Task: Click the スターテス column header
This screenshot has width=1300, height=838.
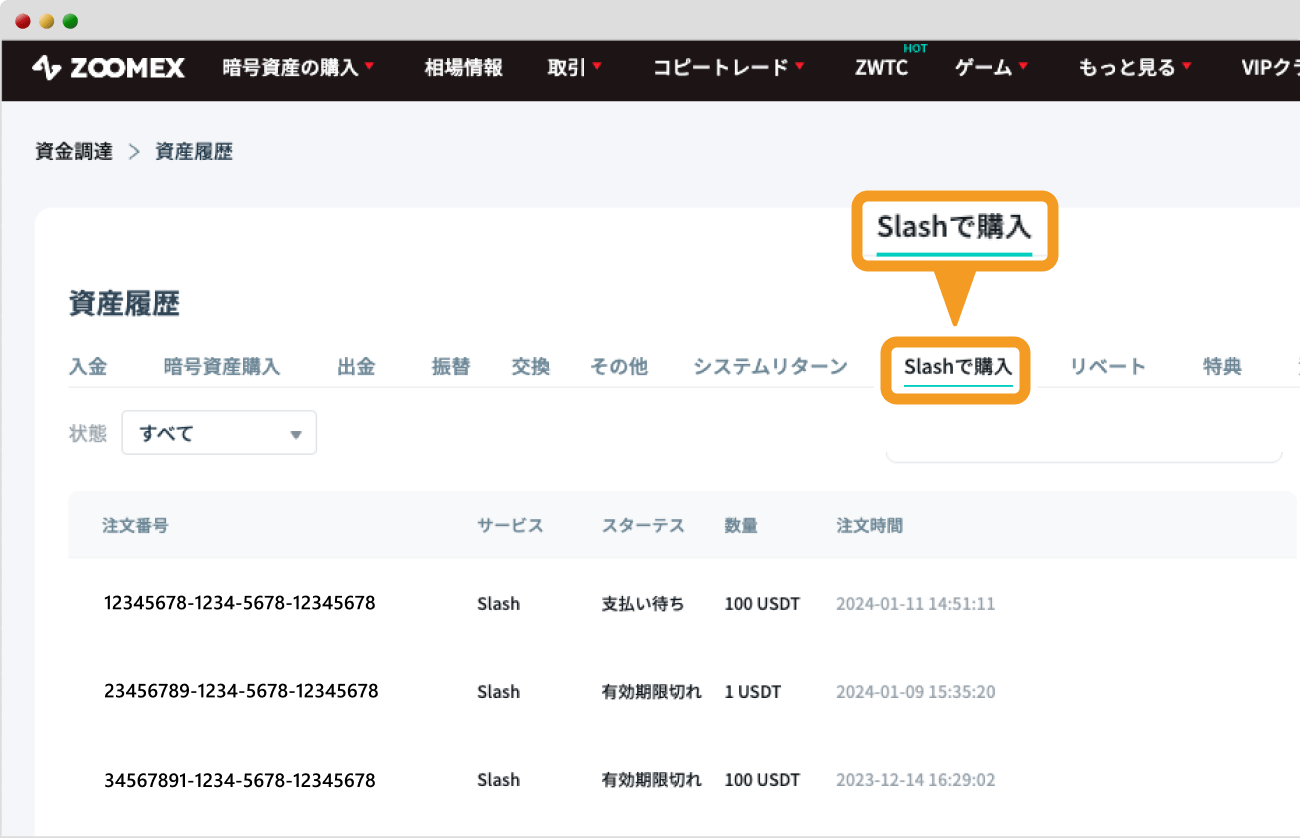Action: 643,525
